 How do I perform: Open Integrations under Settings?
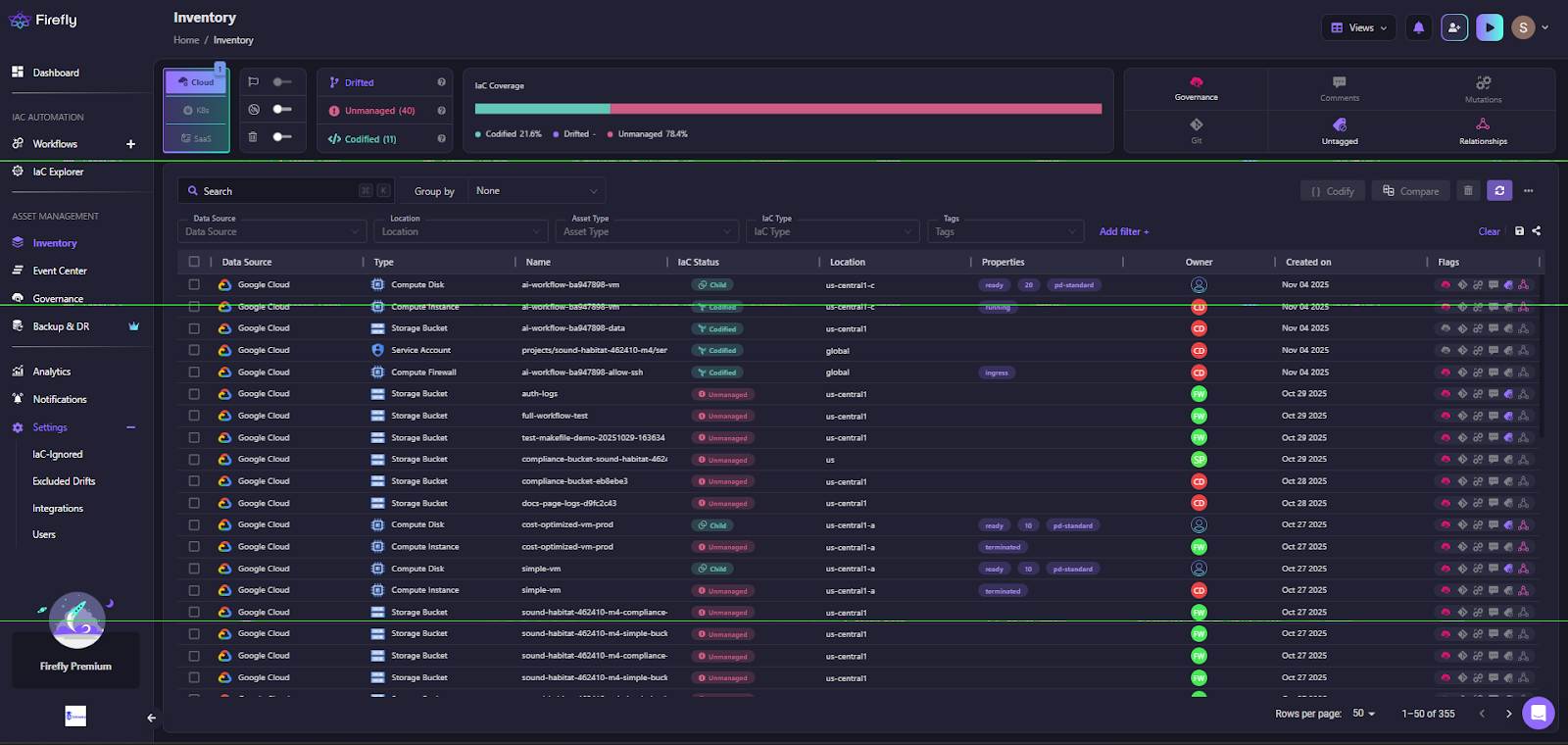(58, 509)
